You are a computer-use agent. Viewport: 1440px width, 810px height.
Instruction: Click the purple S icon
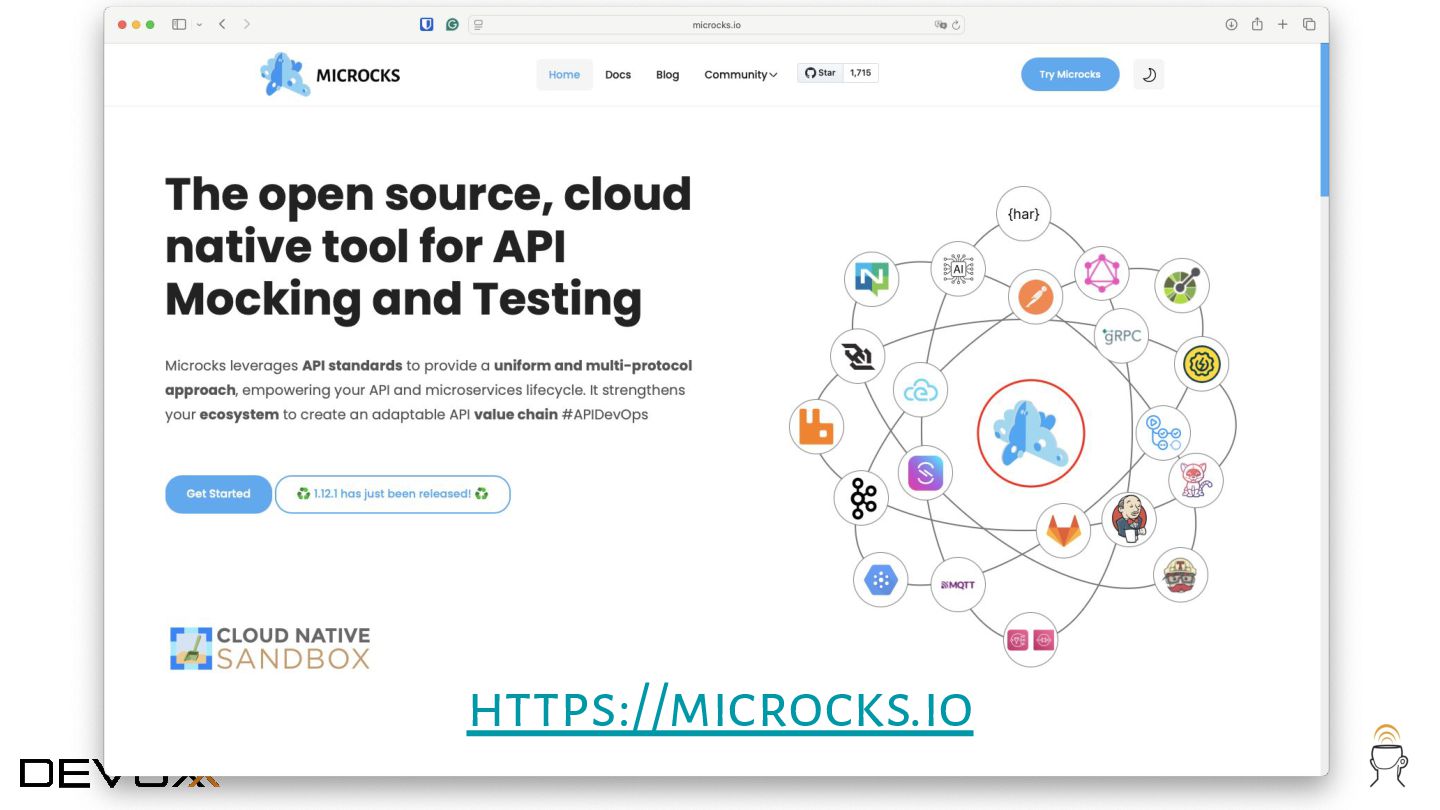tap(925, 472)
